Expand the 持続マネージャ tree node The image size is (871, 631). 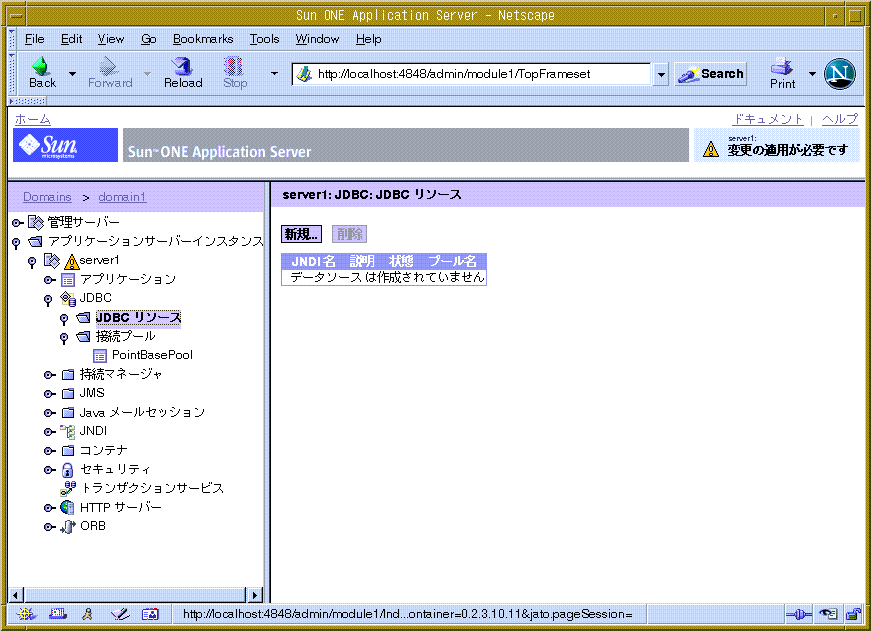point(49,375)
